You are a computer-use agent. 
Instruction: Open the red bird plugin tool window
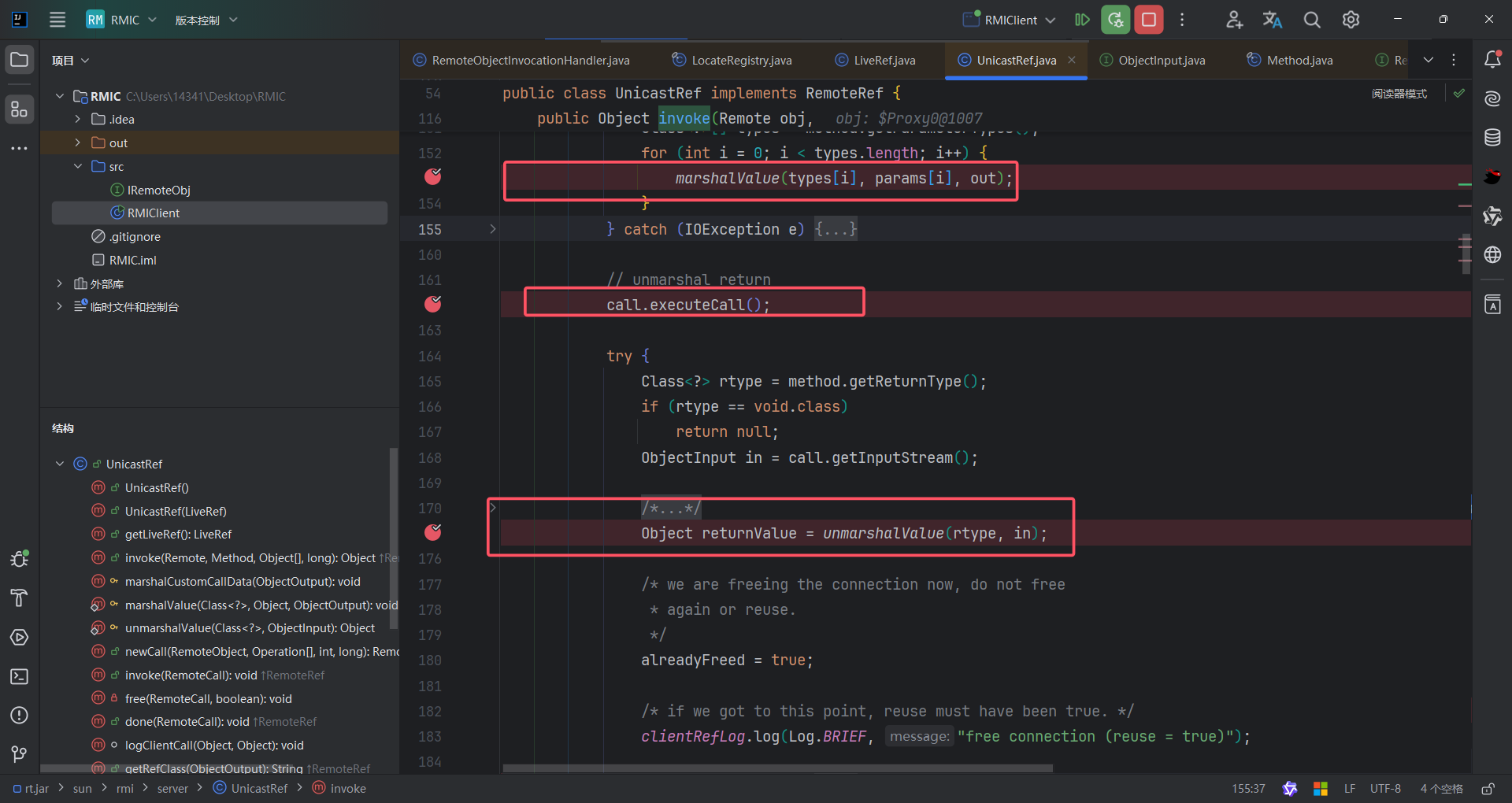click(x=1492, y=176)
